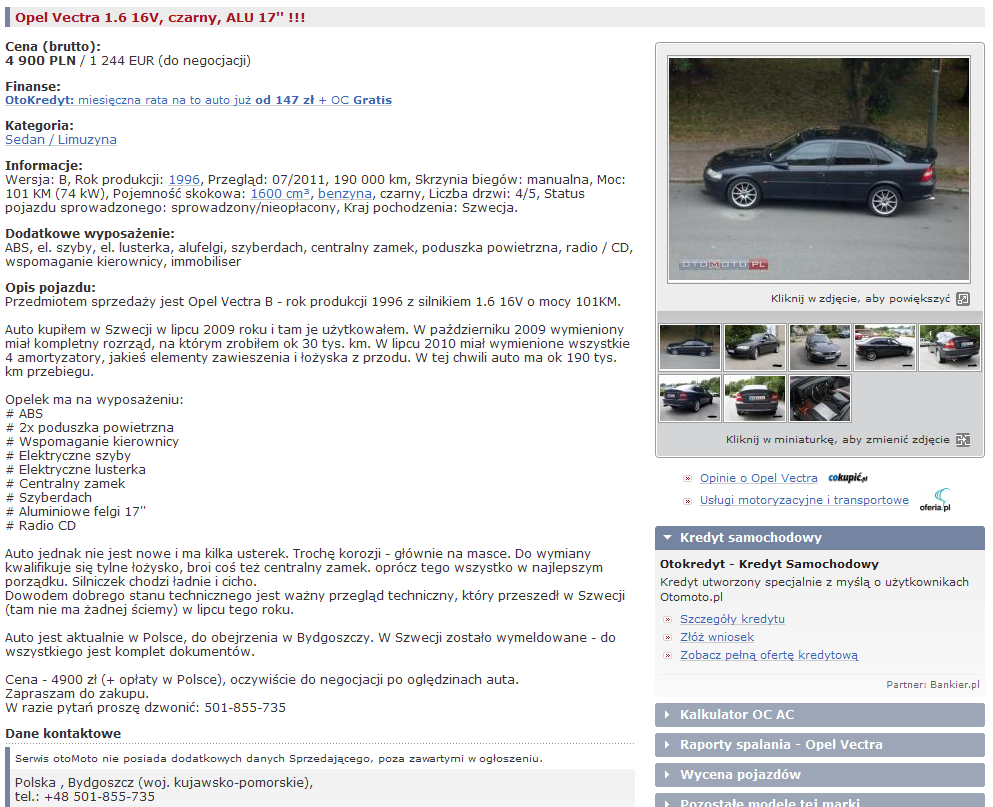Click 'Polska , Bydgoszcz (woj. kujawsko-pomorskie)' address
Viewport: 993px width, 807px height.
point(164,783)
